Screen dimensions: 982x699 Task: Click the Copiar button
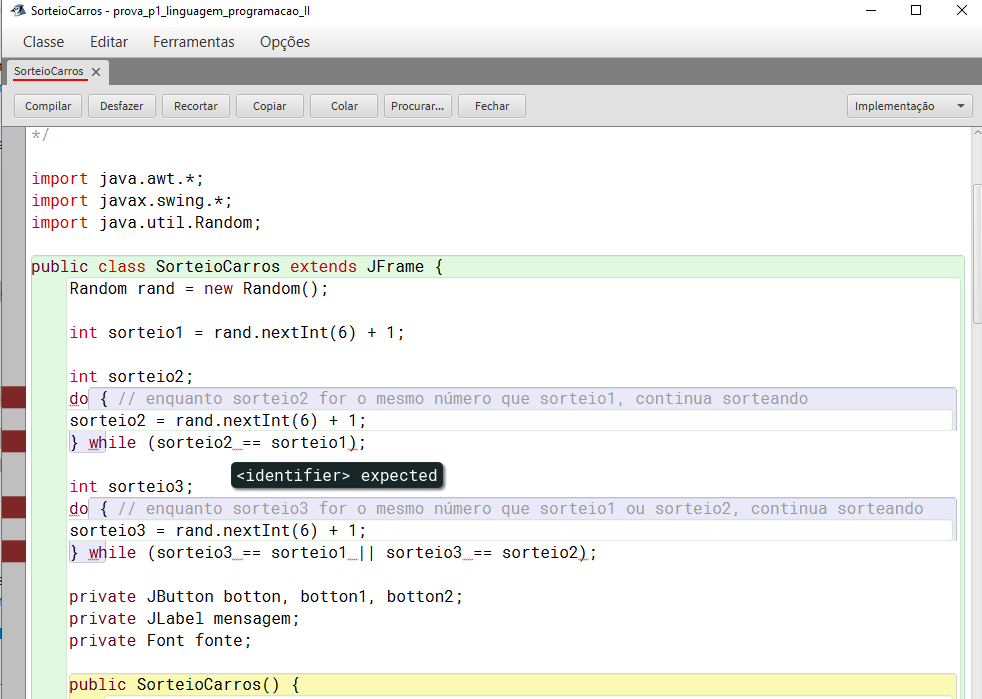click(270, 106)
